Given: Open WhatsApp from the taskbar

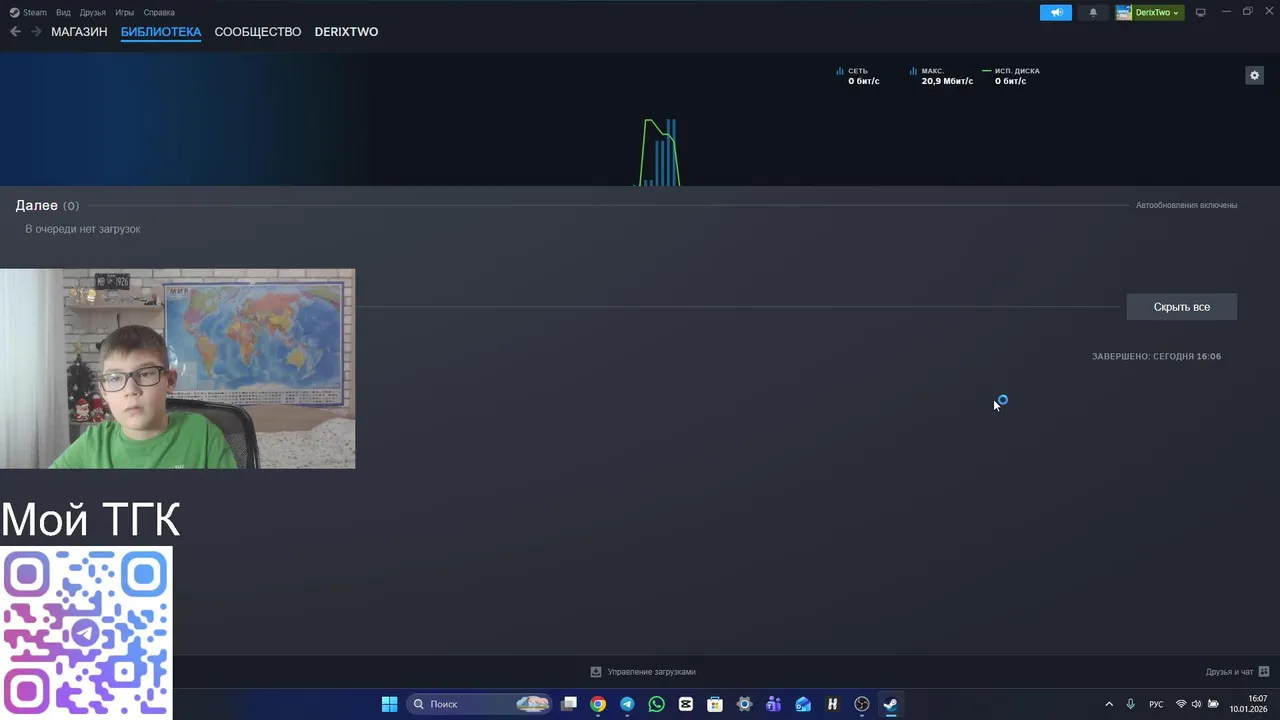Looking at the screenshot, I should [656, 704].
